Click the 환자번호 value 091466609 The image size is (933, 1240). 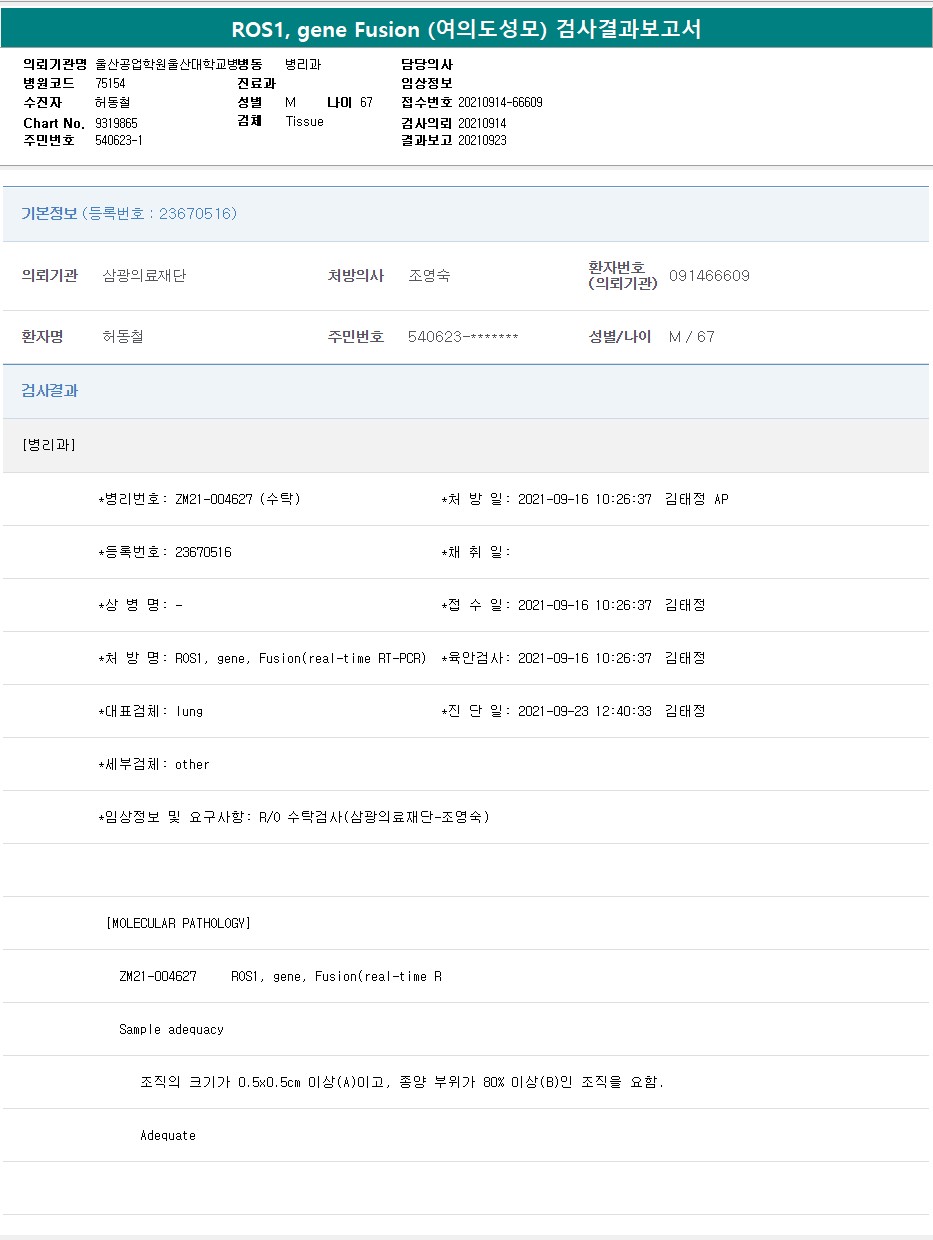(709, 276)
